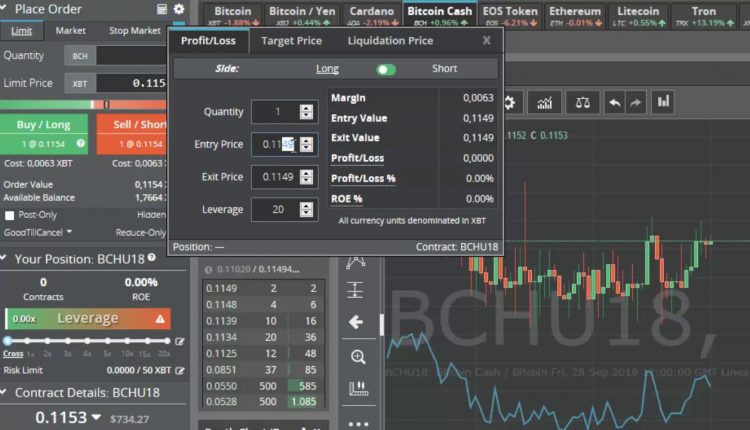Select Tron instrument tab
This screenshot has width=750, height=430.
[x=704, y=15]
